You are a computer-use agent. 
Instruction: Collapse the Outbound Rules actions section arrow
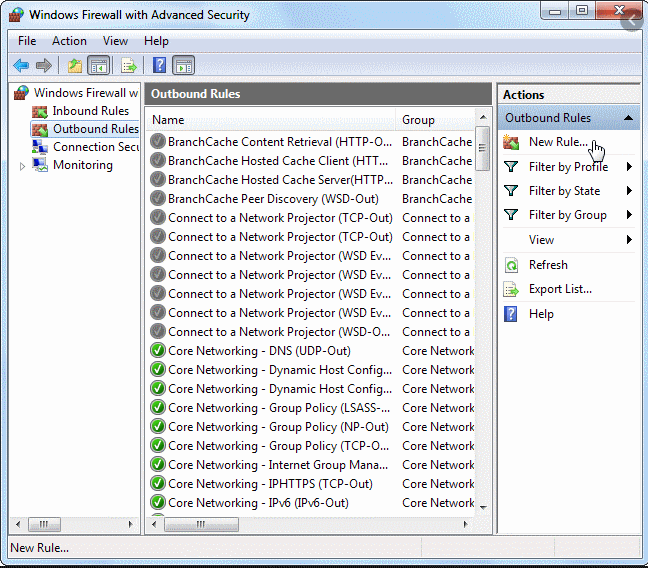[628, 118]
